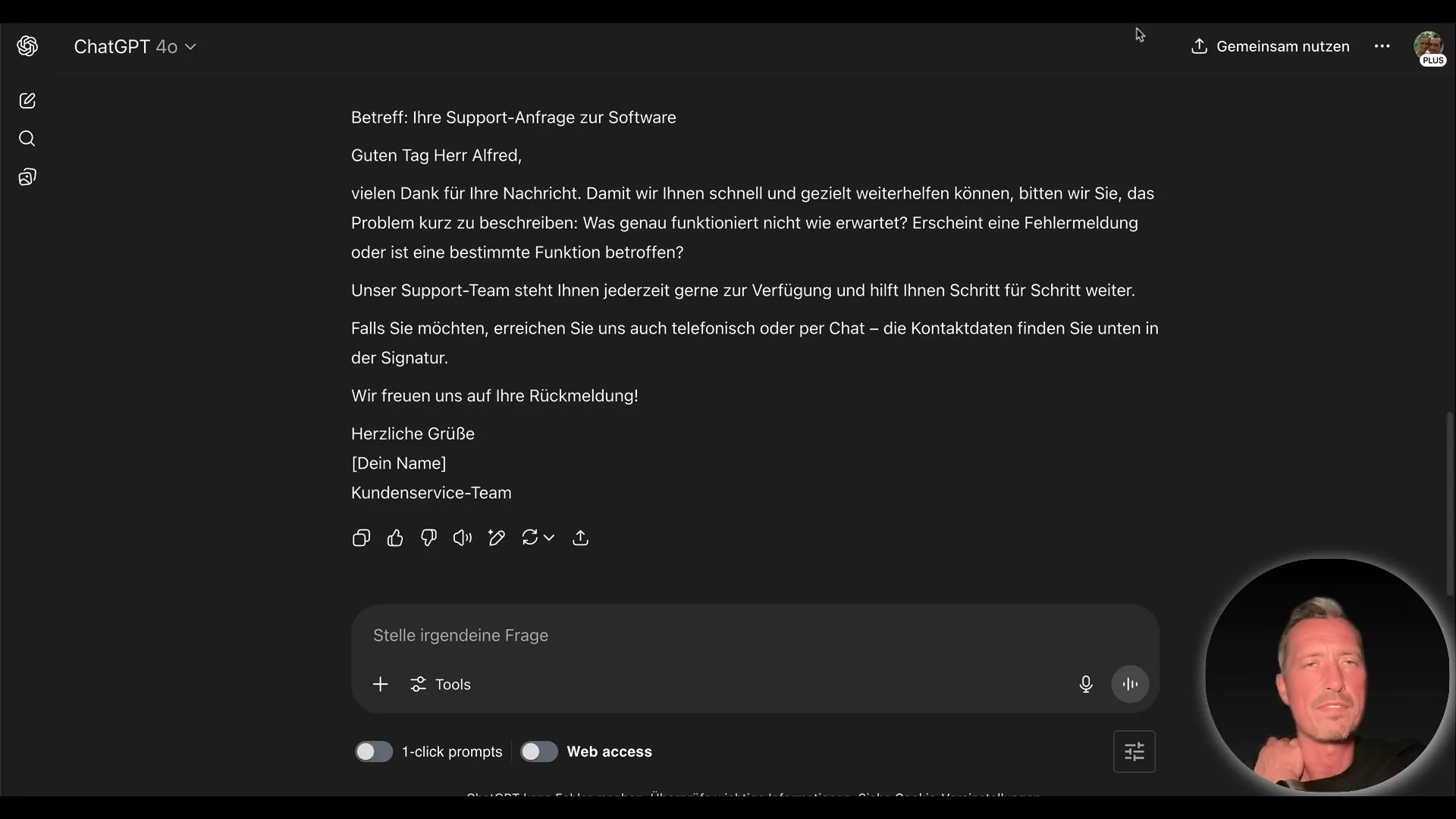Read the response aloud via speaker icon
The width and height of the screenshot is (1456, 819).
[x=462, y=537]
